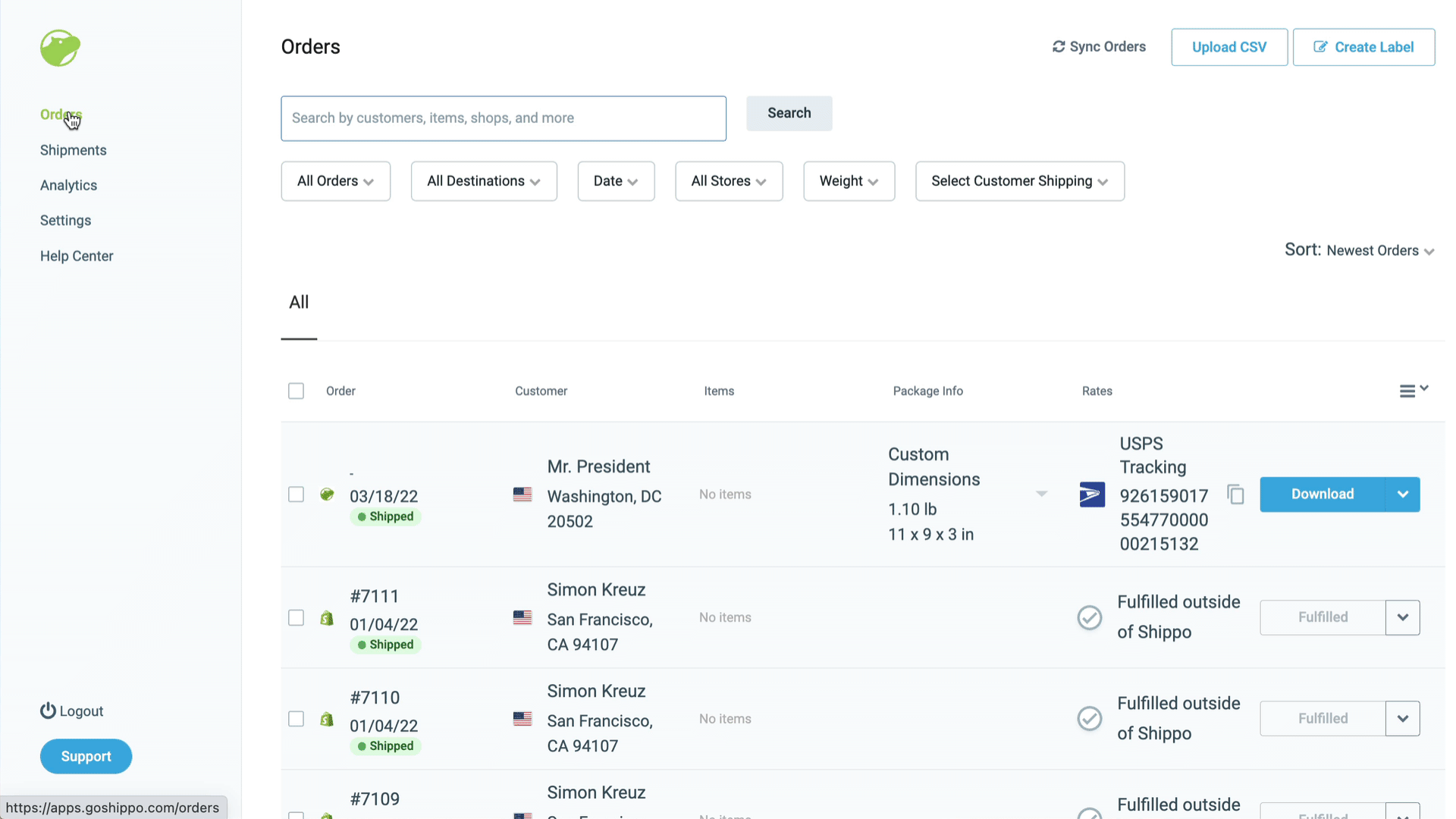Viewport: 1456px width, 819px height.
Task: Click the Upload CSV button
Action: (x=1229, y=47)
